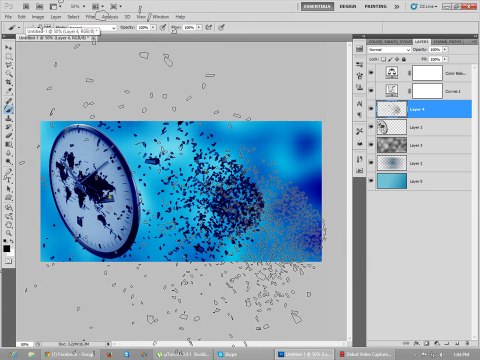
Task: Open the layer blend mode Normal dropdown
Action: click(389, 49)
